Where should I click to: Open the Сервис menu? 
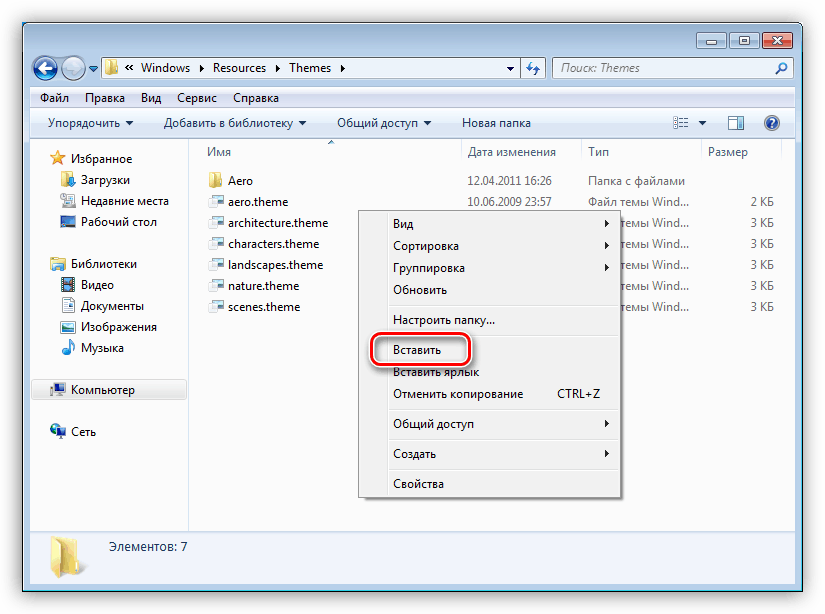point(197,98)
